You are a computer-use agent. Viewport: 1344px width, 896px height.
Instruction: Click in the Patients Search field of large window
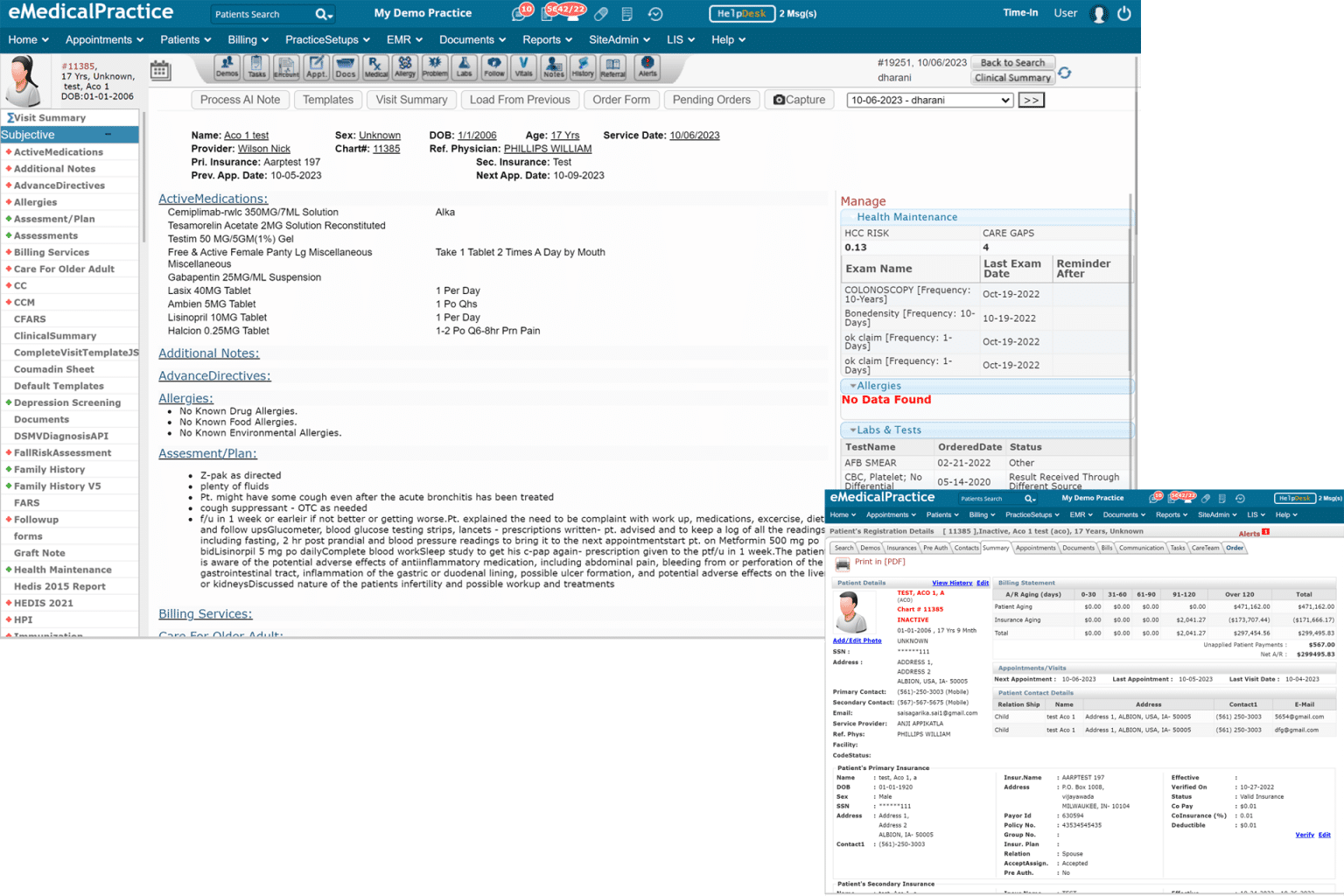(261, 14)
